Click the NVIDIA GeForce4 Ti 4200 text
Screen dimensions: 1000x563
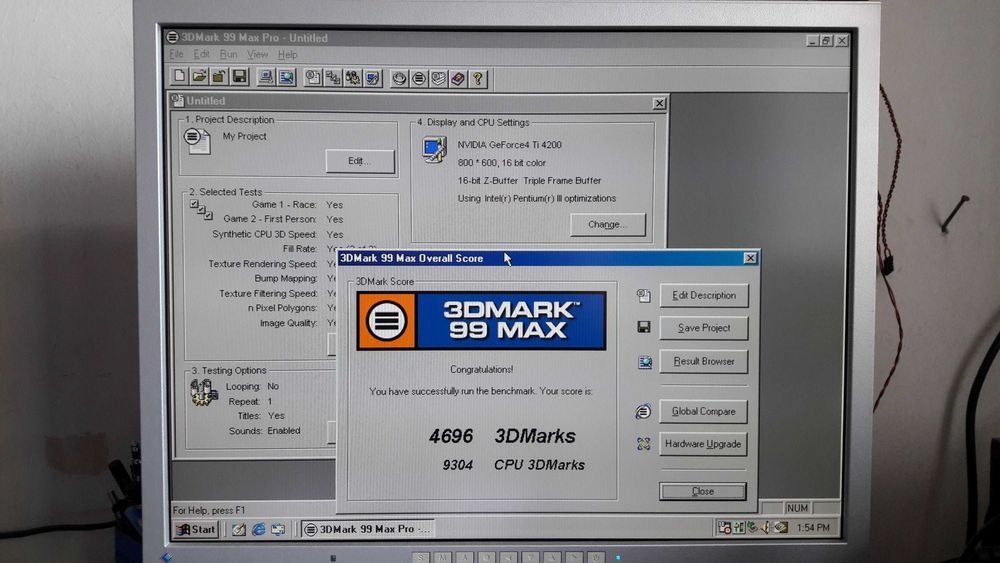510,145
